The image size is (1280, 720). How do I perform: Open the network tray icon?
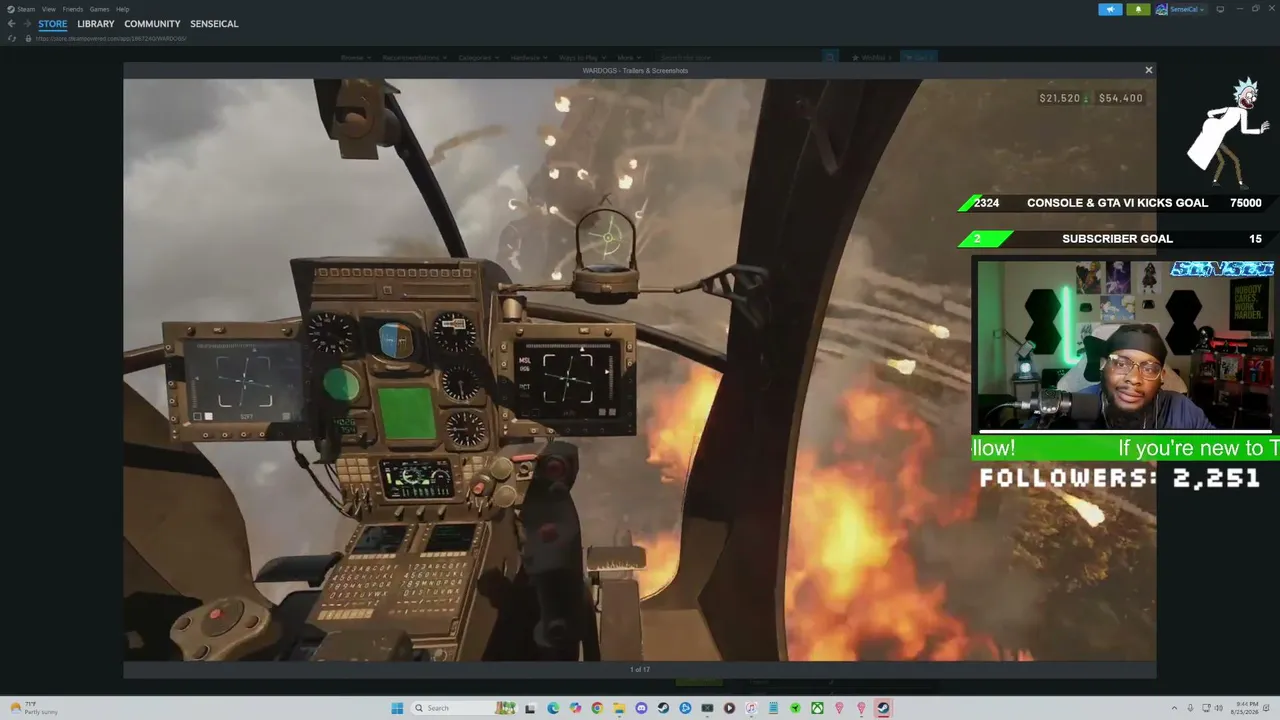tap(1206, 708)
